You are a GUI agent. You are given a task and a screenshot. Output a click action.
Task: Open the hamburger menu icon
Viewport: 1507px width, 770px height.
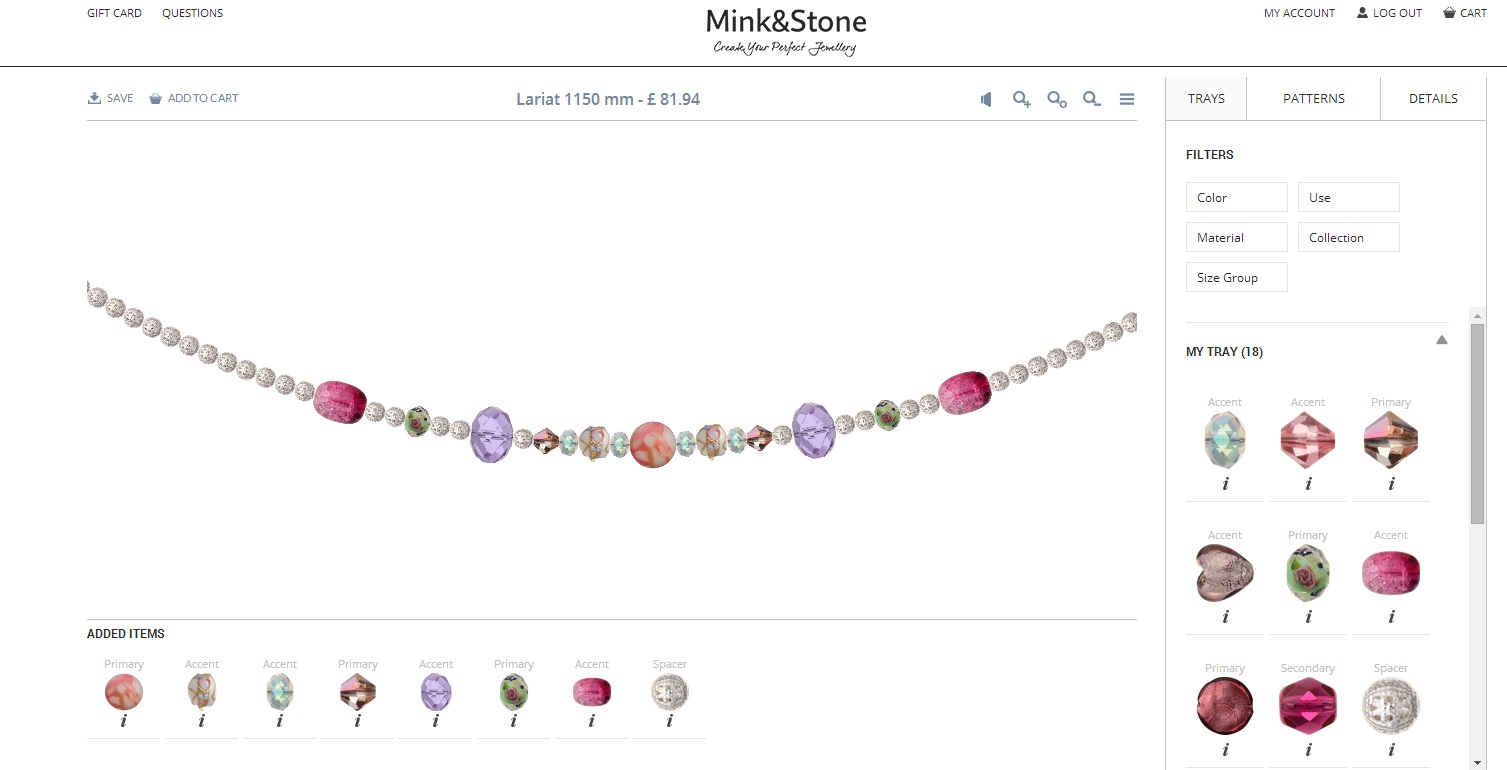click(x=1127, y=99)
